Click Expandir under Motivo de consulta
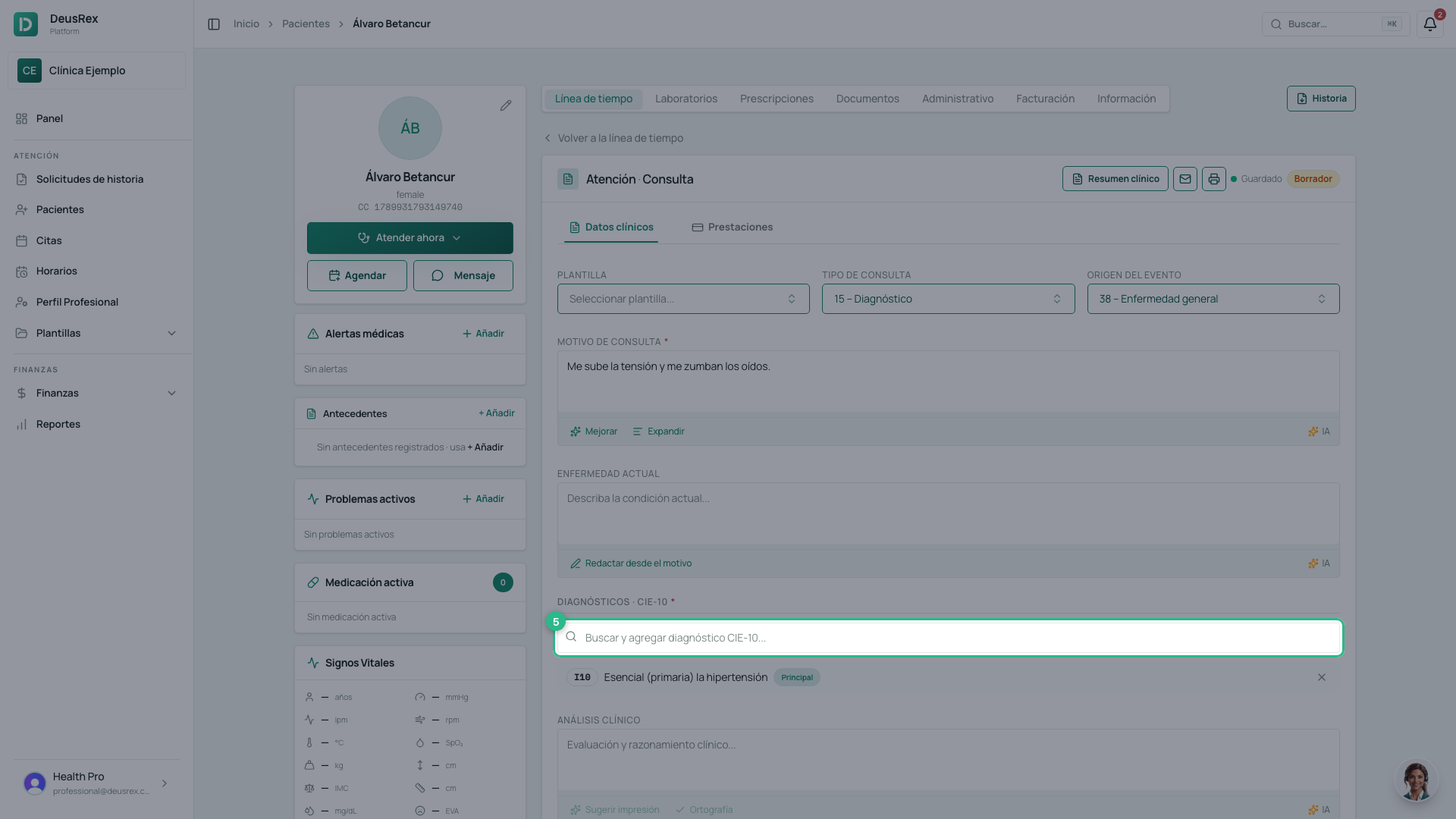 (x=658, y=431)
